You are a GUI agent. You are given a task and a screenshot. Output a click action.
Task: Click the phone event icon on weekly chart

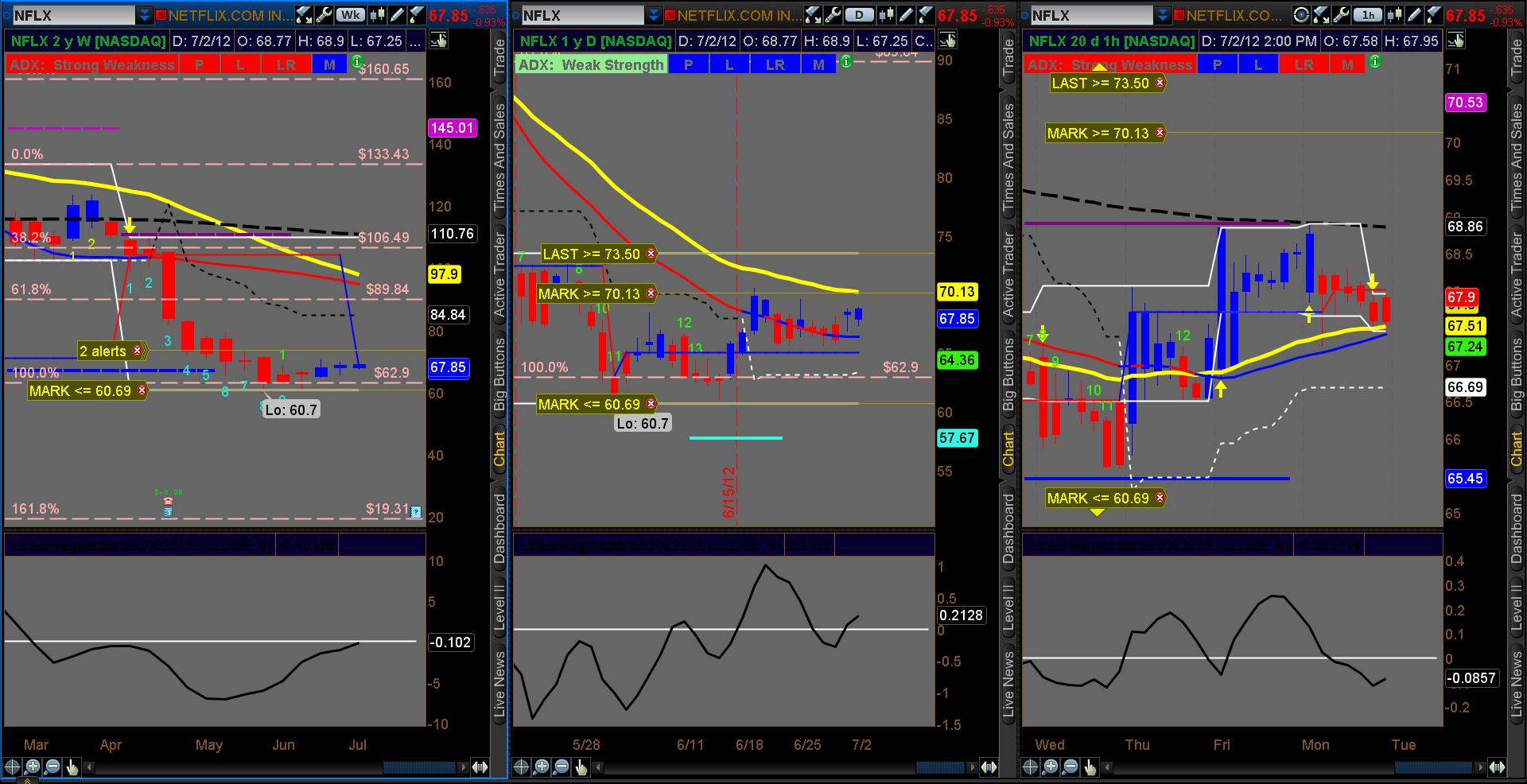click(169, 503)
